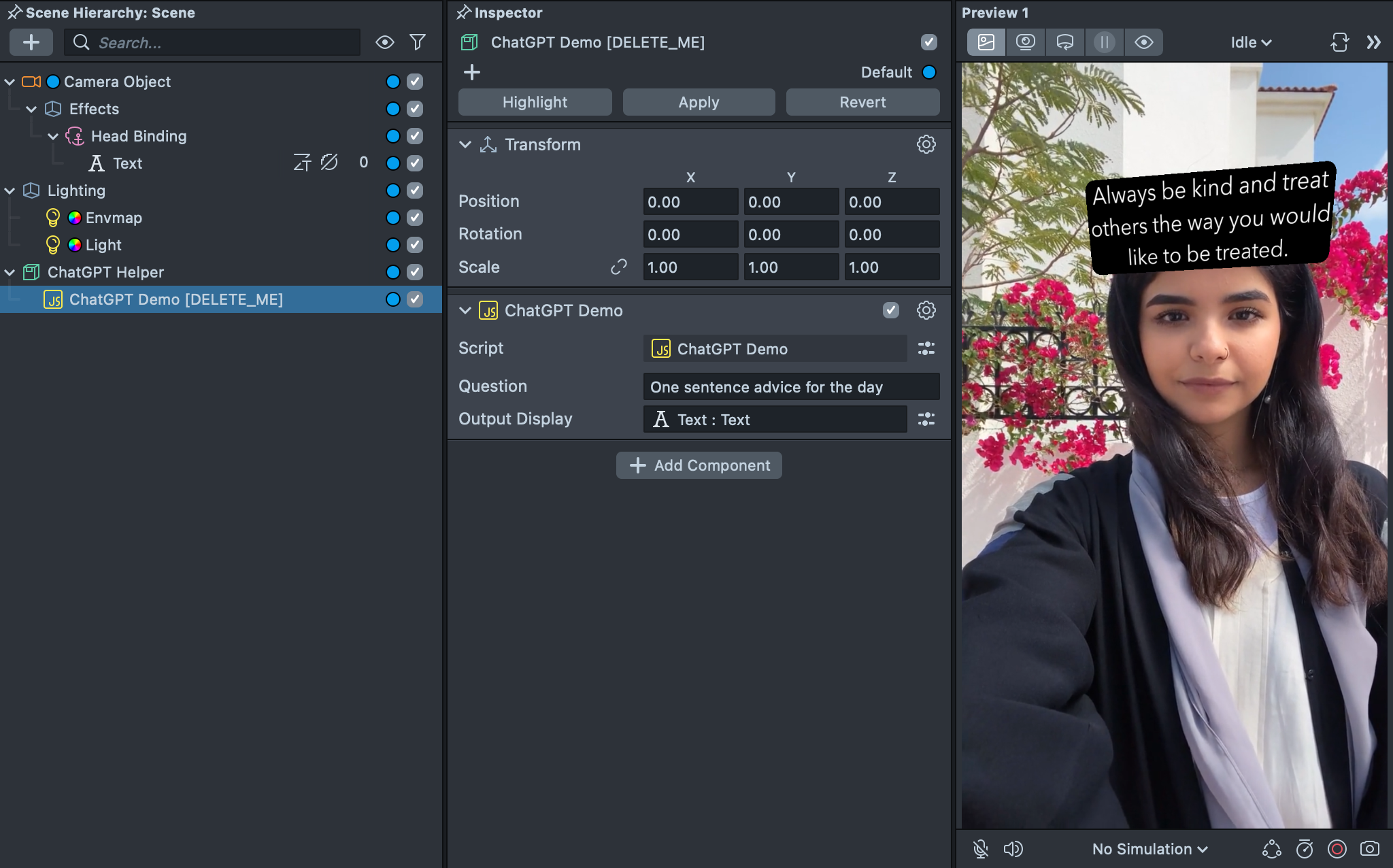Uncheck the ChatGPT Demo component checkbox
Image resolution: width=1393 pixels, height=868 pixels.
(890, 310)
